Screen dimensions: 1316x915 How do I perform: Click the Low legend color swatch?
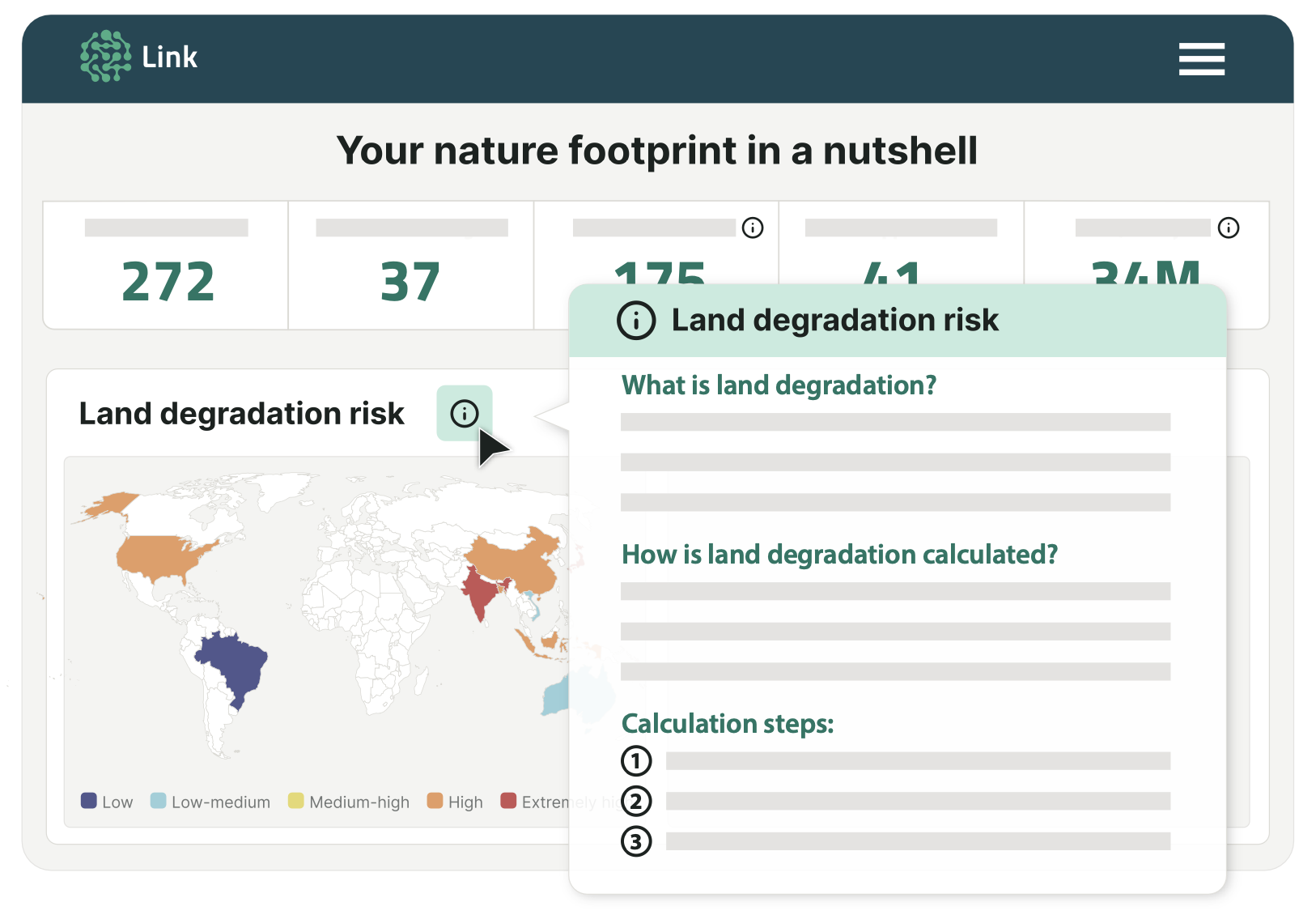(x=89, y=801)
